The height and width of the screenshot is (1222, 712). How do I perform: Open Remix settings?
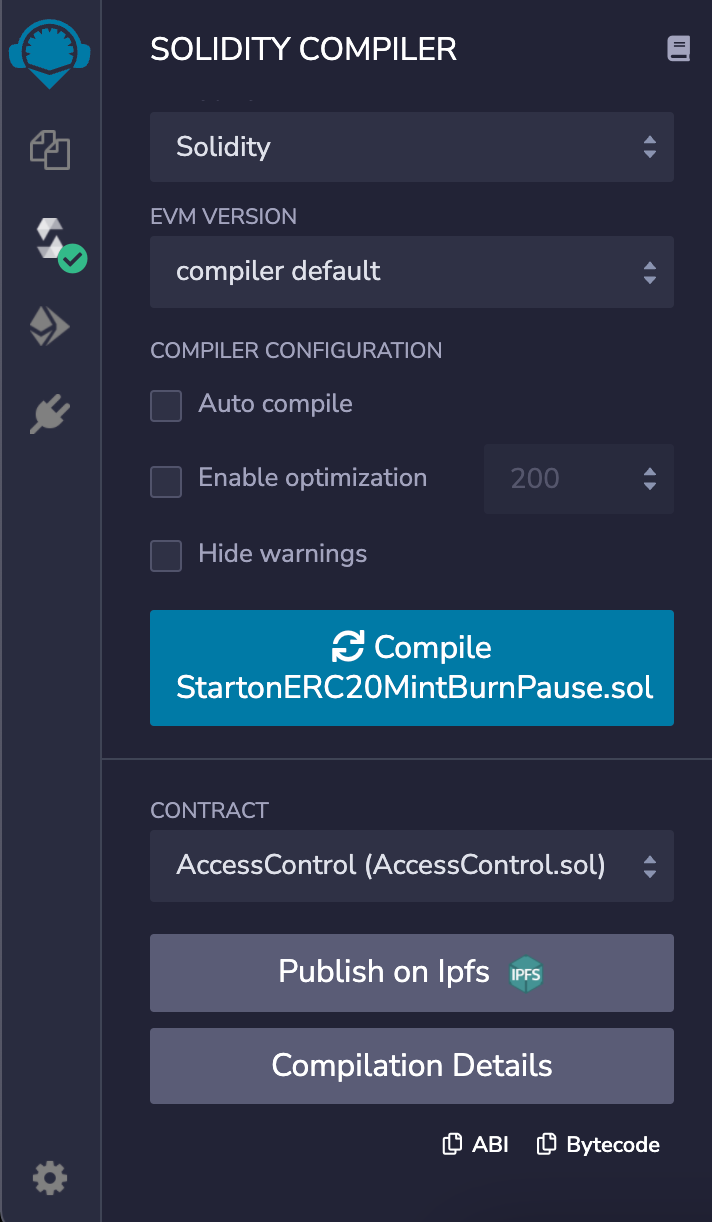pyautogui.click(x=49, y=1178)
